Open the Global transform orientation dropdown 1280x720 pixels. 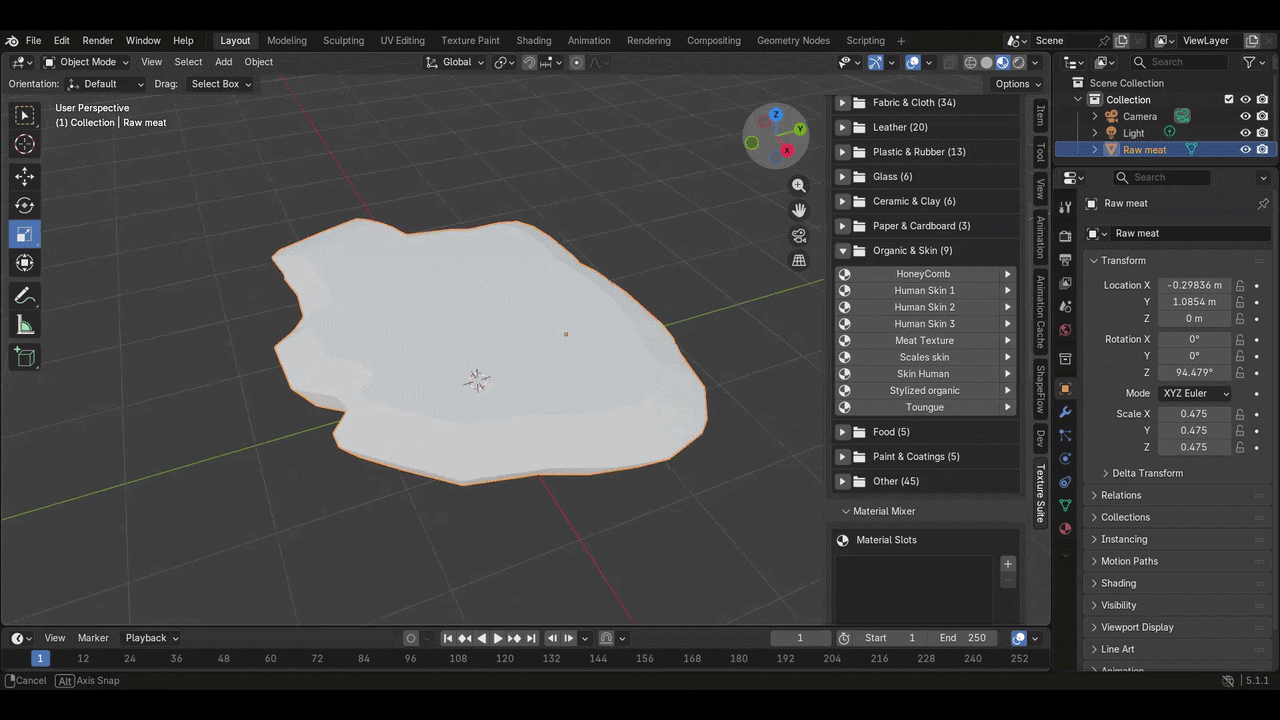[x=456, y=62]
